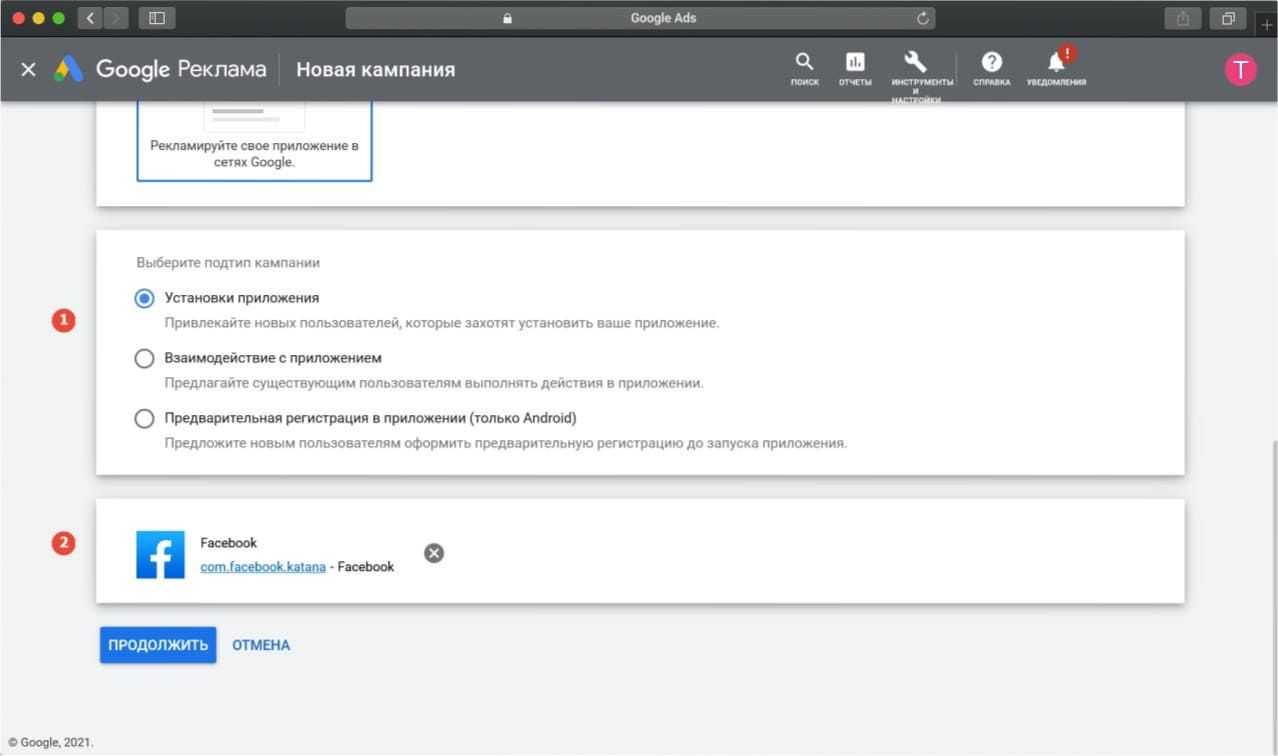Viewport: 1278px width, 756px height.
Task: Close new campaign with X icon
Action: (28, 69)
